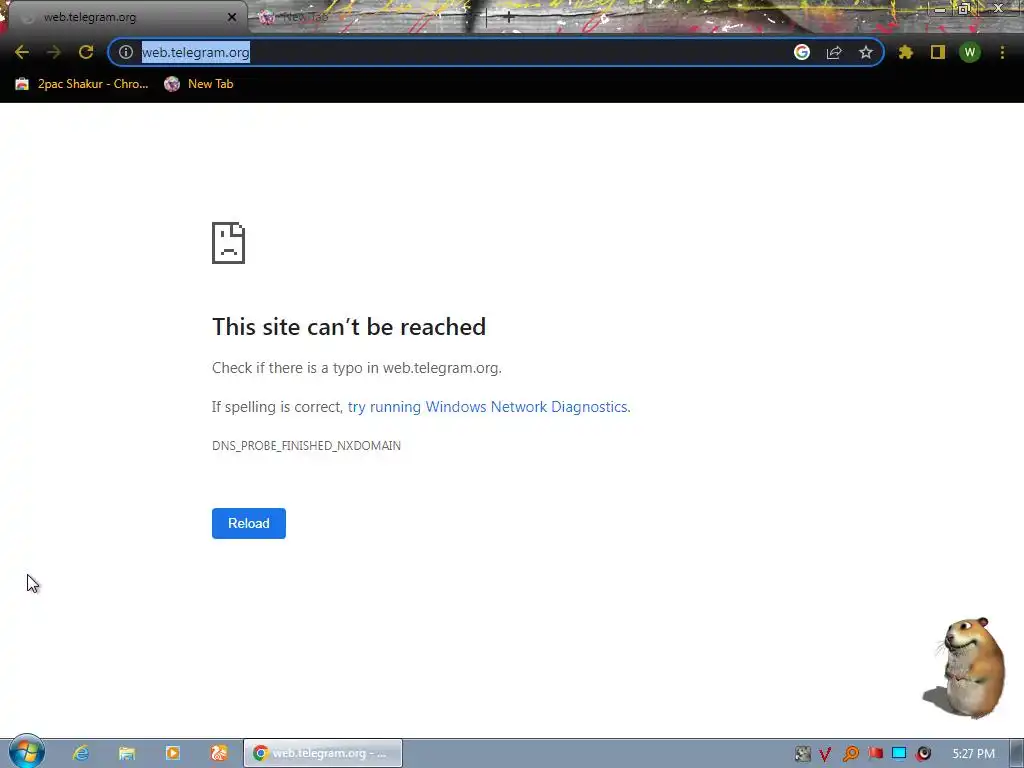Open the clock showing 5:27 PM
1024x768 pixels.
point(973,754)
